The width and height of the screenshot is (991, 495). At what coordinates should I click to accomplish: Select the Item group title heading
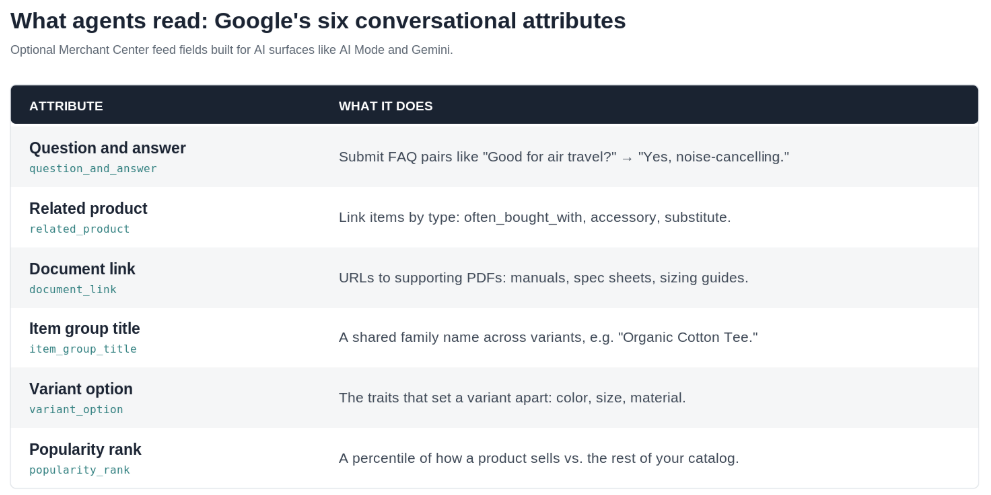click(x=85, y=329)
